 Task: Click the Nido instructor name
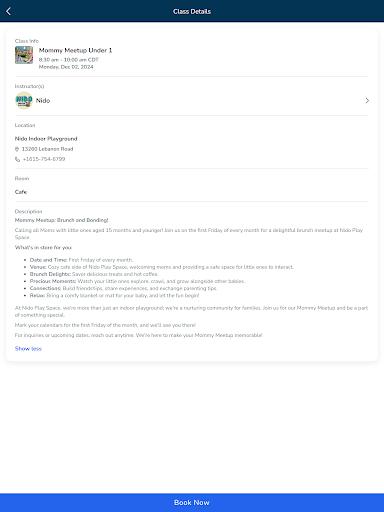(43, 101)
